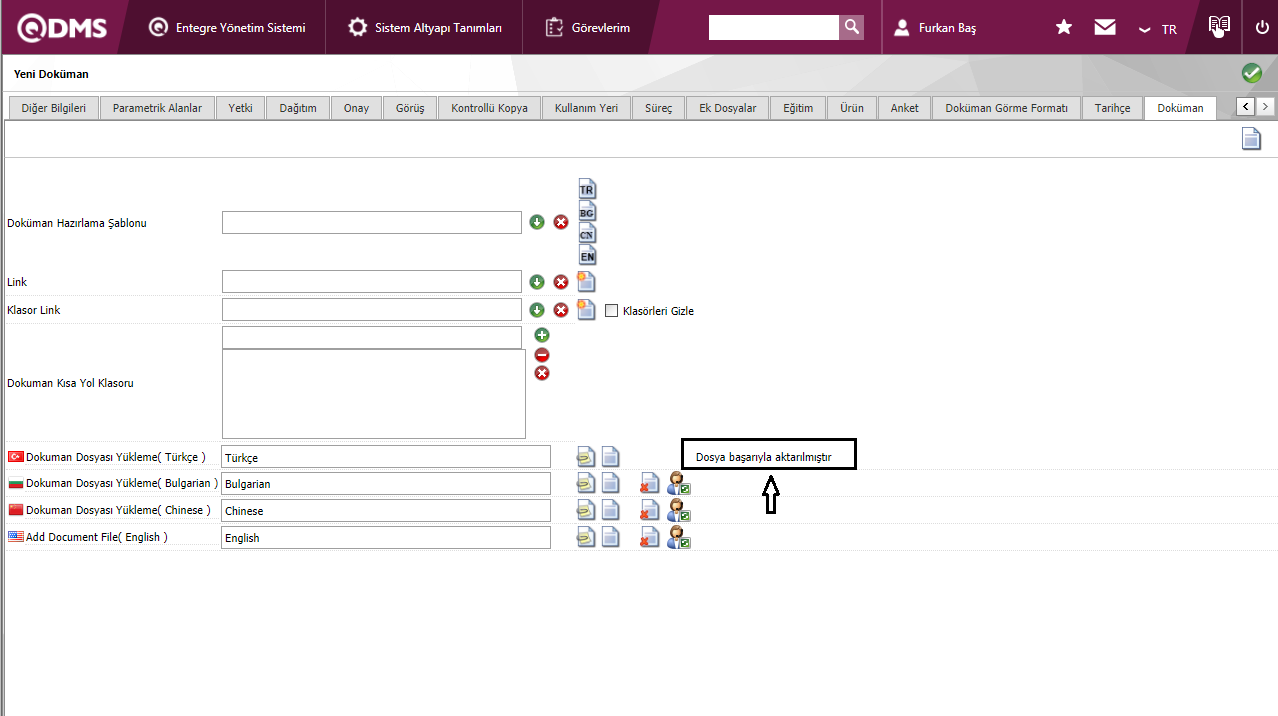Delete Chinese document file icon
Screen dimensions: 1278x716
click(650, 511)
